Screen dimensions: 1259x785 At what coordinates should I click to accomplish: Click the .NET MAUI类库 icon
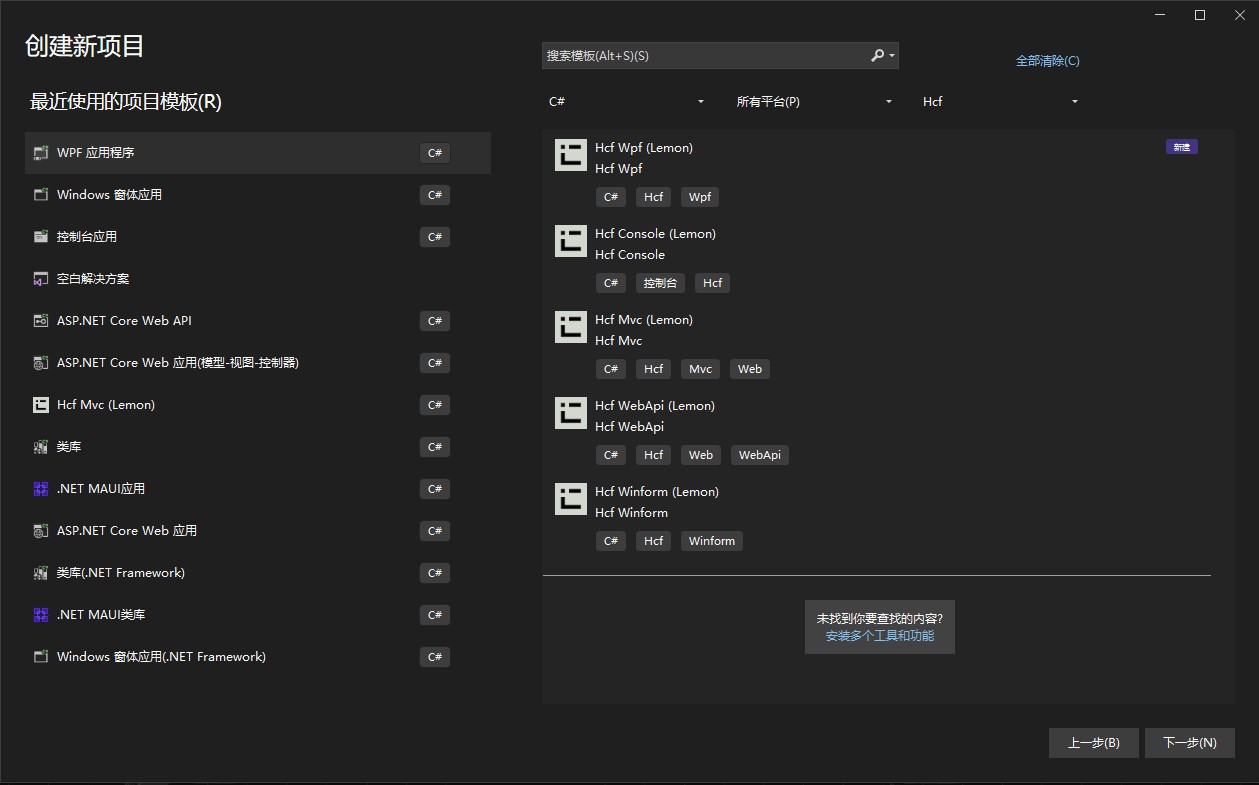pyautogui.click(x=41, y=615)
